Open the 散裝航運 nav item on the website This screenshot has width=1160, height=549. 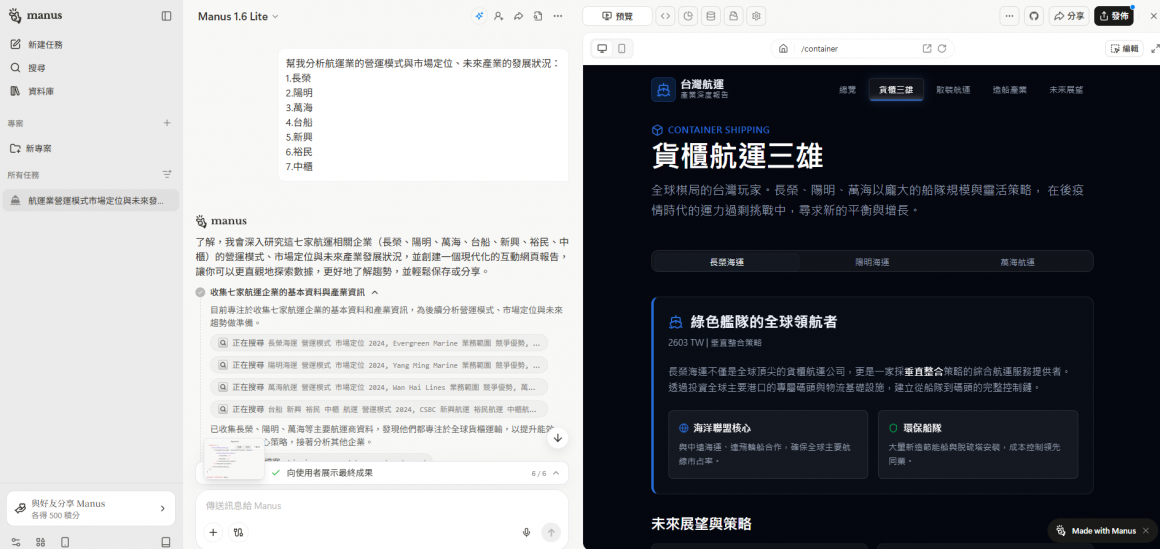coord(953,90)
